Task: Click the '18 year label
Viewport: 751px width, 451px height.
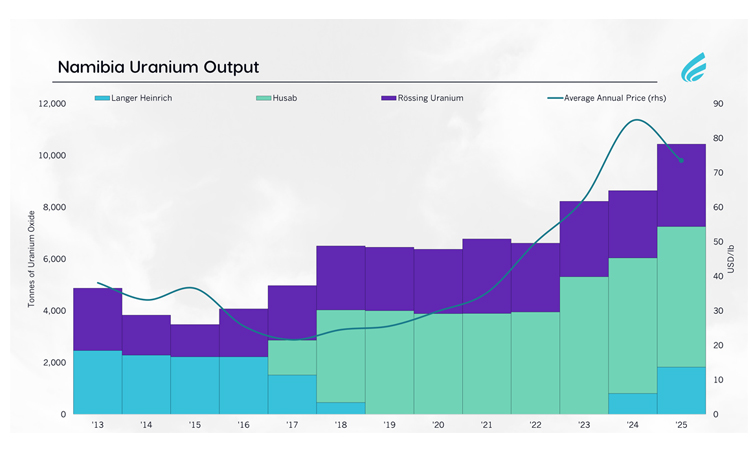Action: pos(341,425)
